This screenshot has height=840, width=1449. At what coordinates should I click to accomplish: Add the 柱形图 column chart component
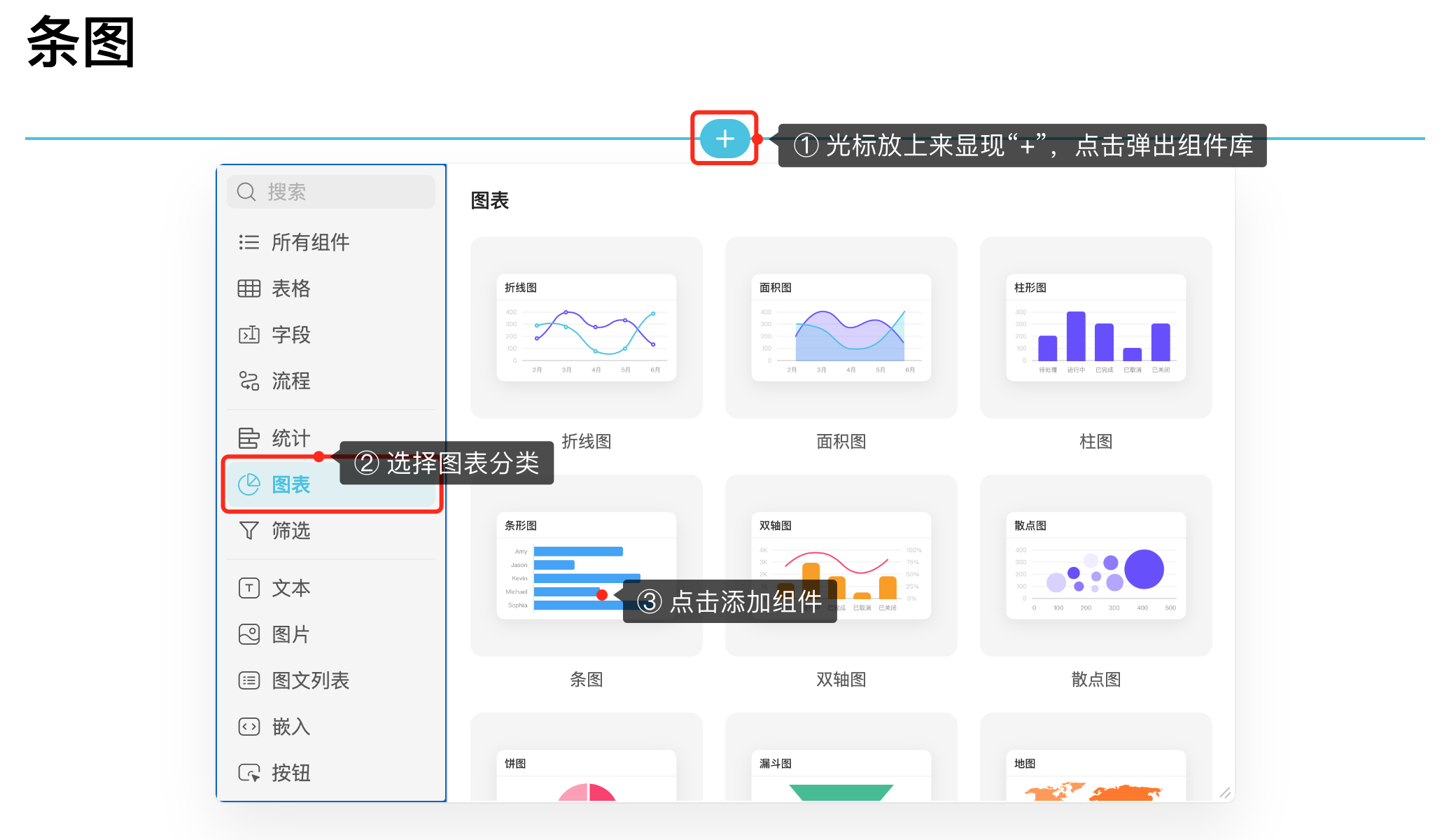coord(1096,328)
